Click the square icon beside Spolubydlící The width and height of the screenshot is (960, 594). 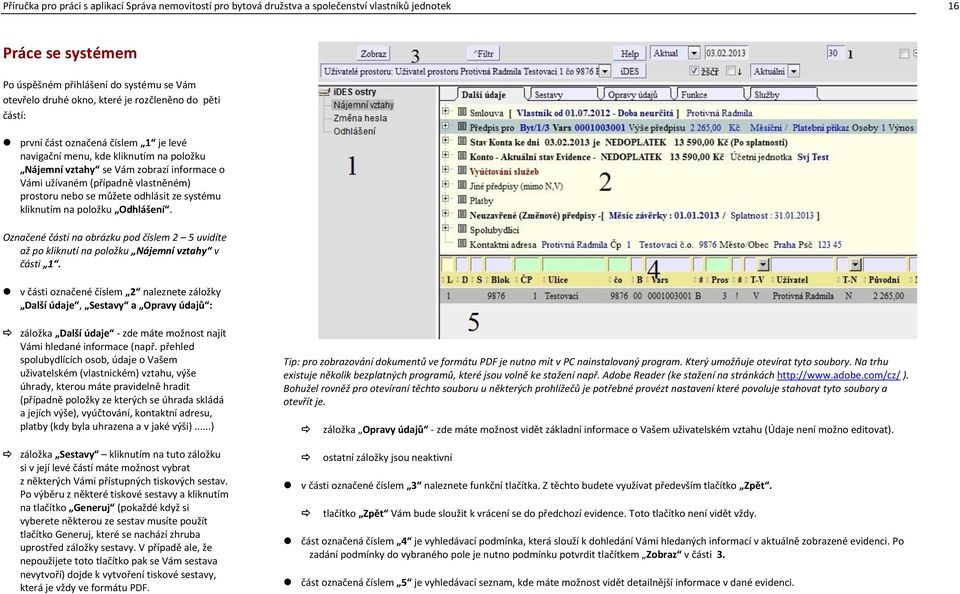coord(462,229)
